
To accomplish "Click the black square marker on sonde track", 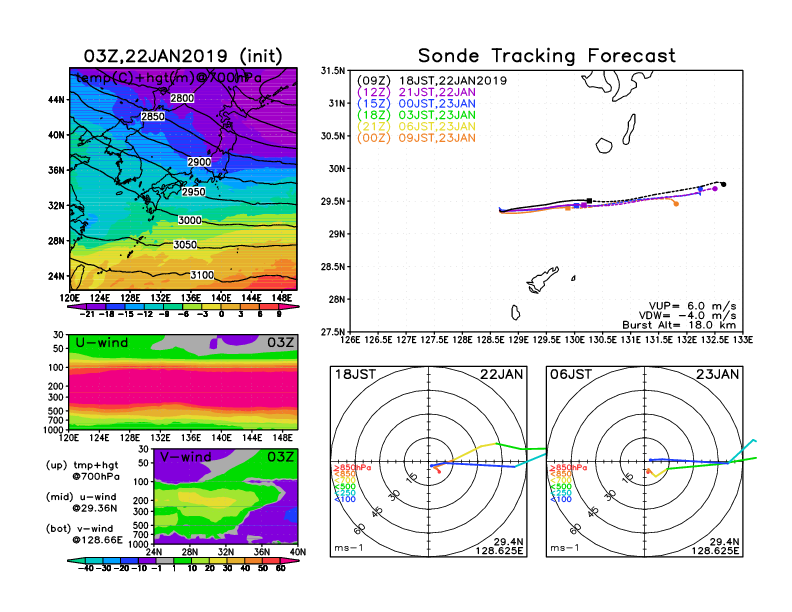I will point(589,201).
